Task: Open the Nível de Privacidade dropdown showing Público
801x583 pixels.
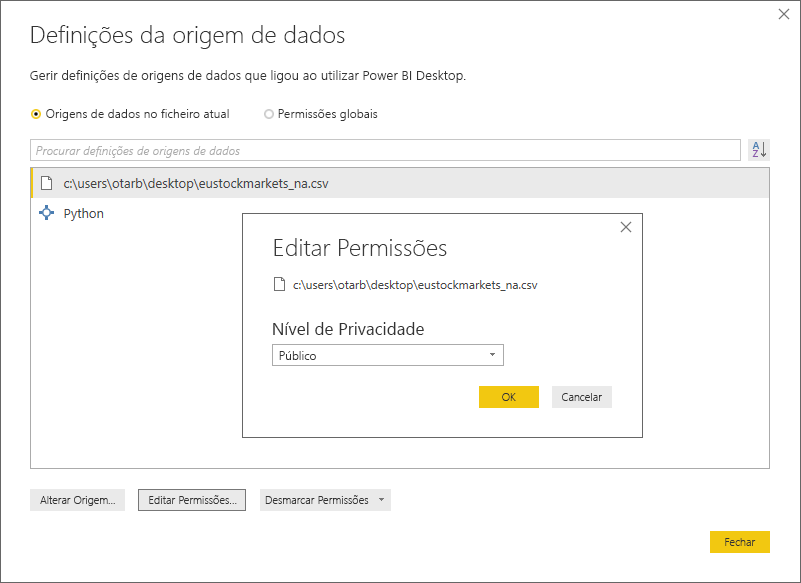Action: tap(388, 354)
